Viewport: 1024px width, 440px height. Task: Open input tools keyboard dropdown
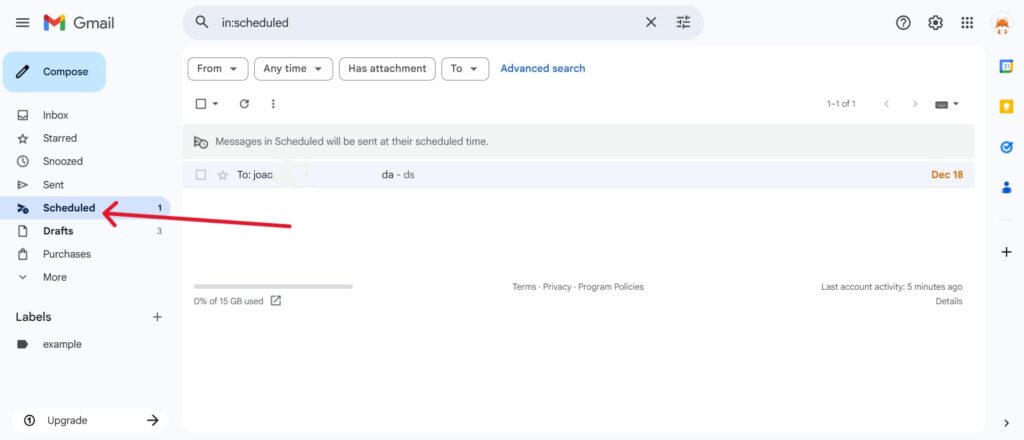pyautogui.click(x=946, y=104)
